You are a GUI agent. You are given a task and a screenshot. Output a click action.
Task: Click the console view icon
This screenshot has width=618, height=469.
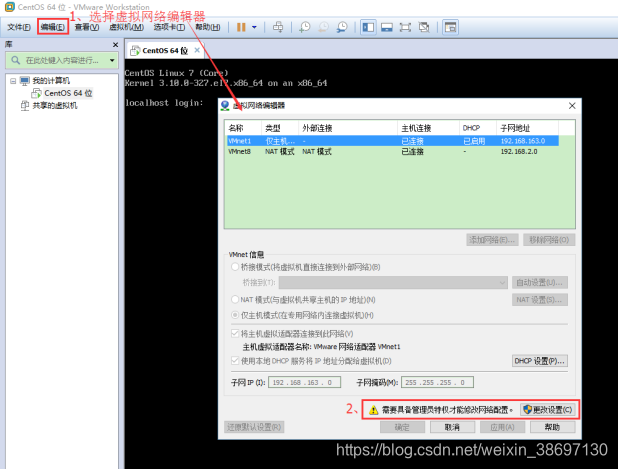450,27
